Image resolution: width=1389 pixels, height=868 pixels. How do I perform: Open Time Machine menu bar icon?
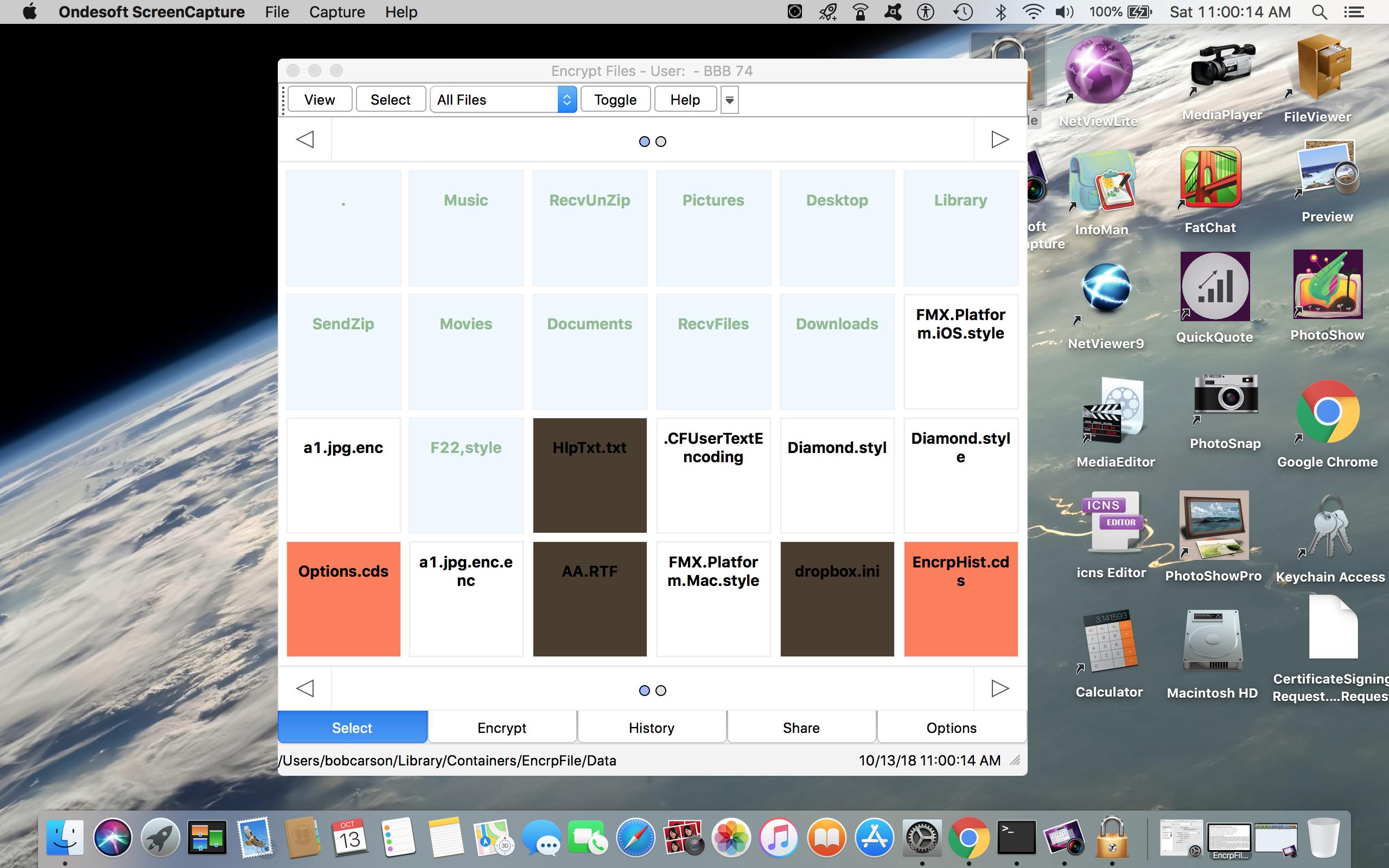pyautogui.click(x=963, y=12)
